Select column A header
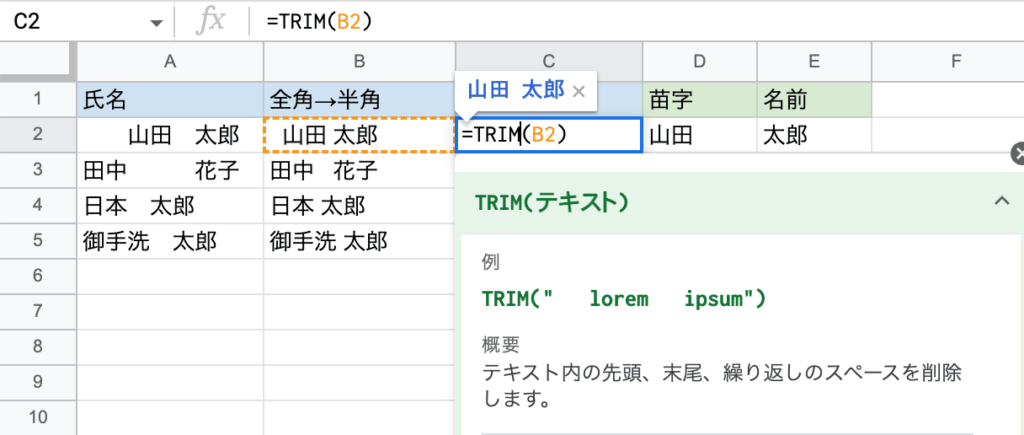Screen dimensions: 1024x435 [170, 62]
